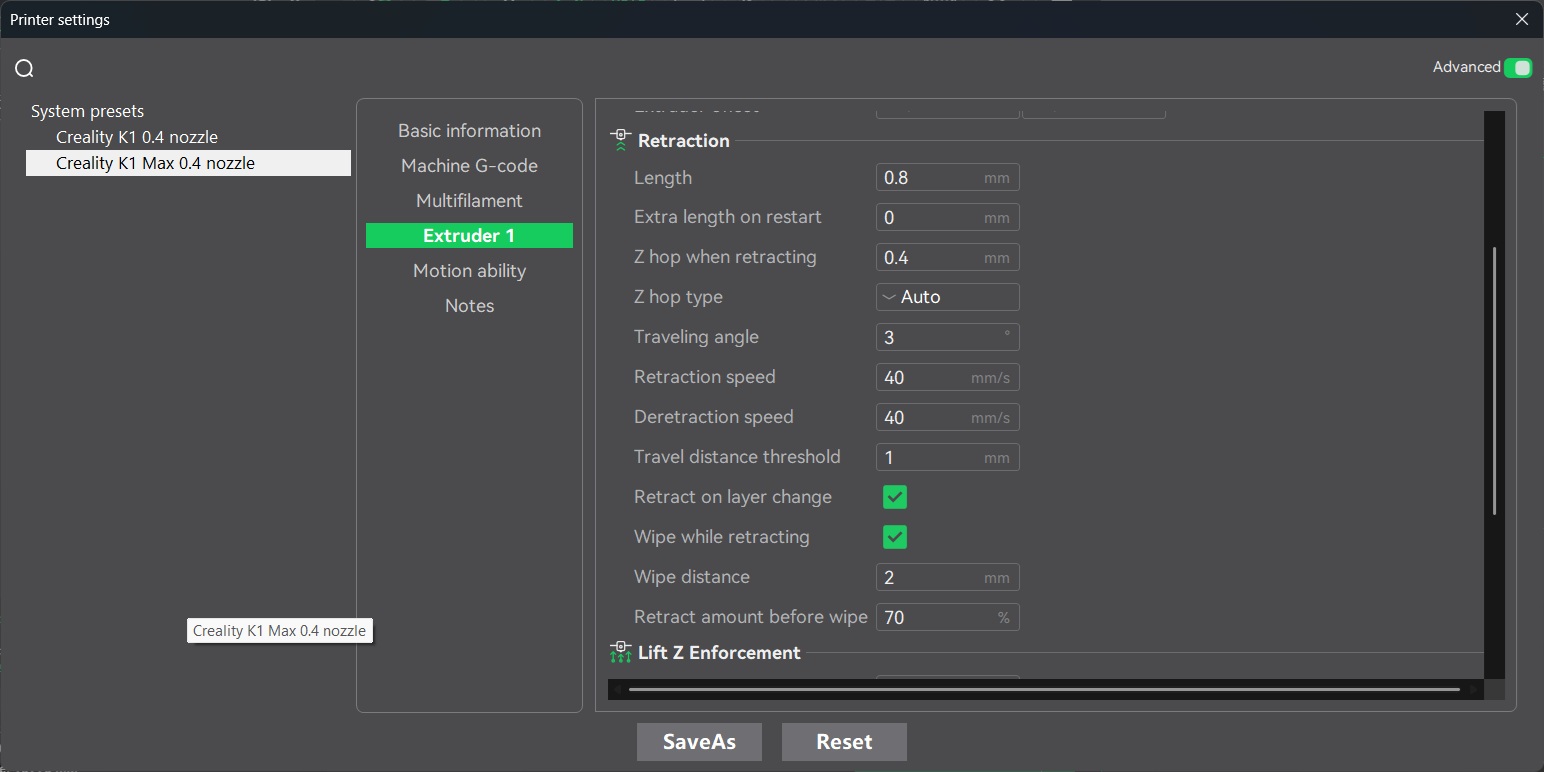Uncheck Wipe while retracting
The image size is (1544, 772).
click(895, 537)
